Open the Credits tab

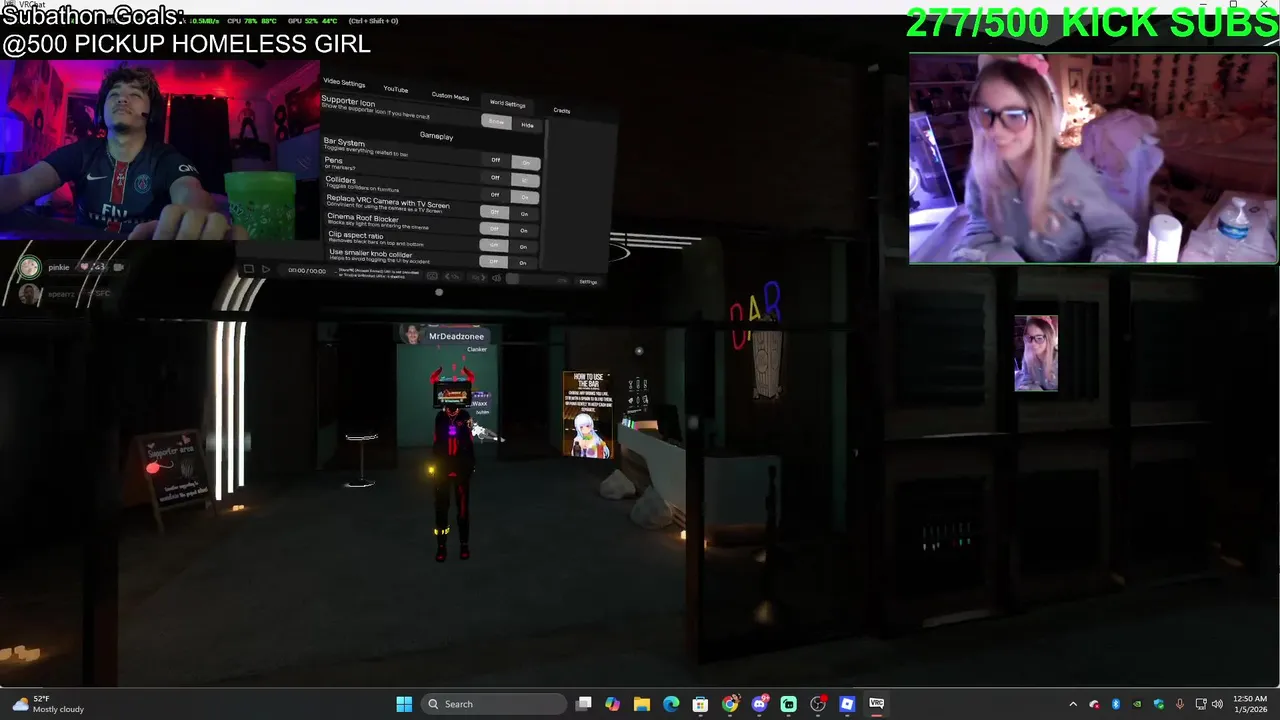562,110
